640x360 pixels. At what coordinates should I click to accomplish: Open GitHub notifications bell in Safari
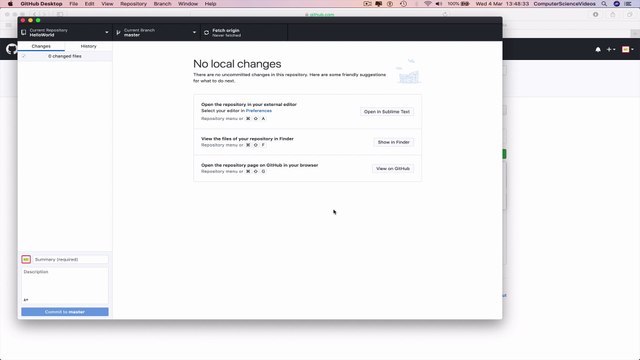click(598, 49)
